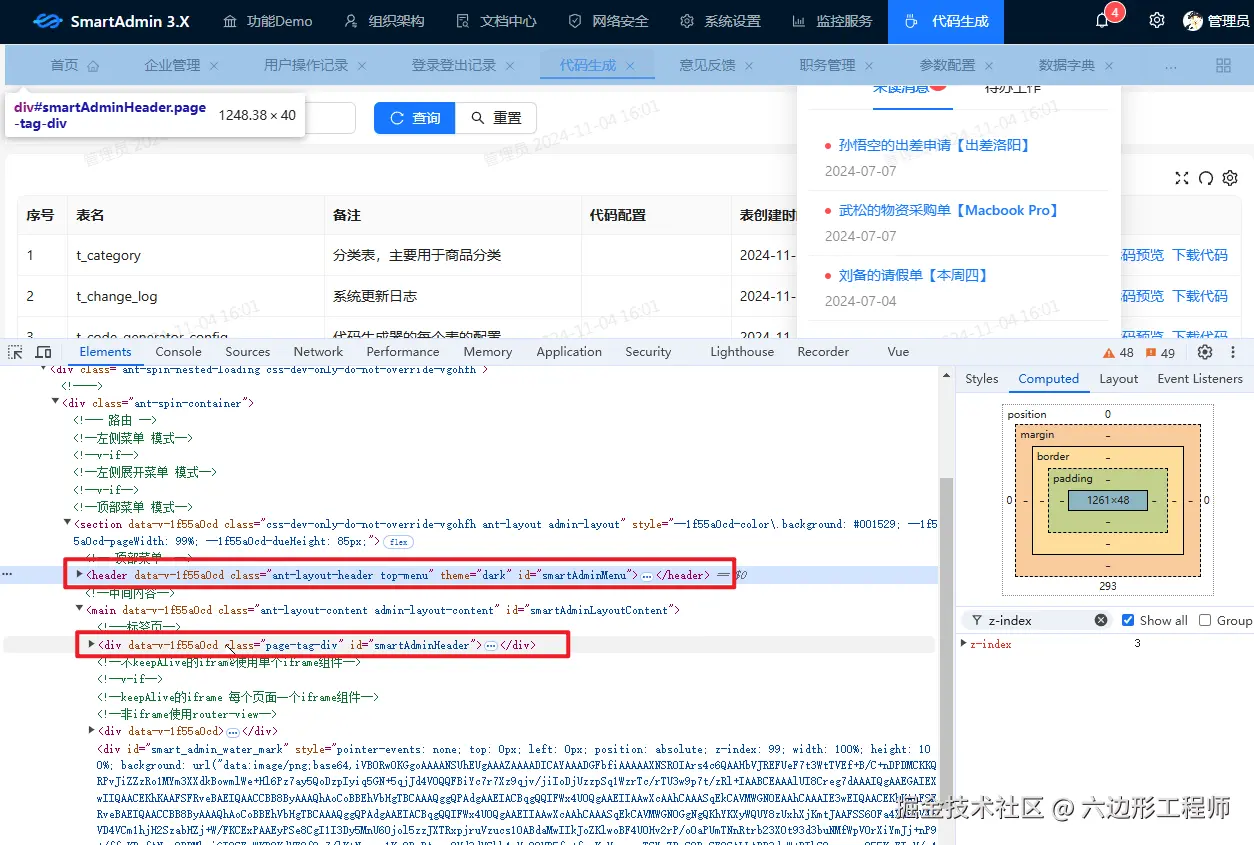Focus the z-index filter input
Screen dimensions: 1254x845
1037,620
